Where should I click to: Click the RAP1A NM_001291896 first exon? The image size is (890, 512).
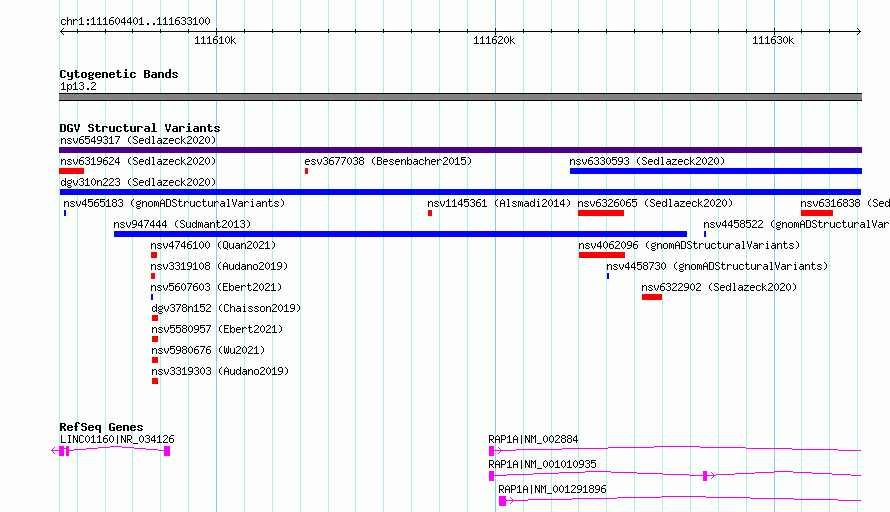(502, 501)
